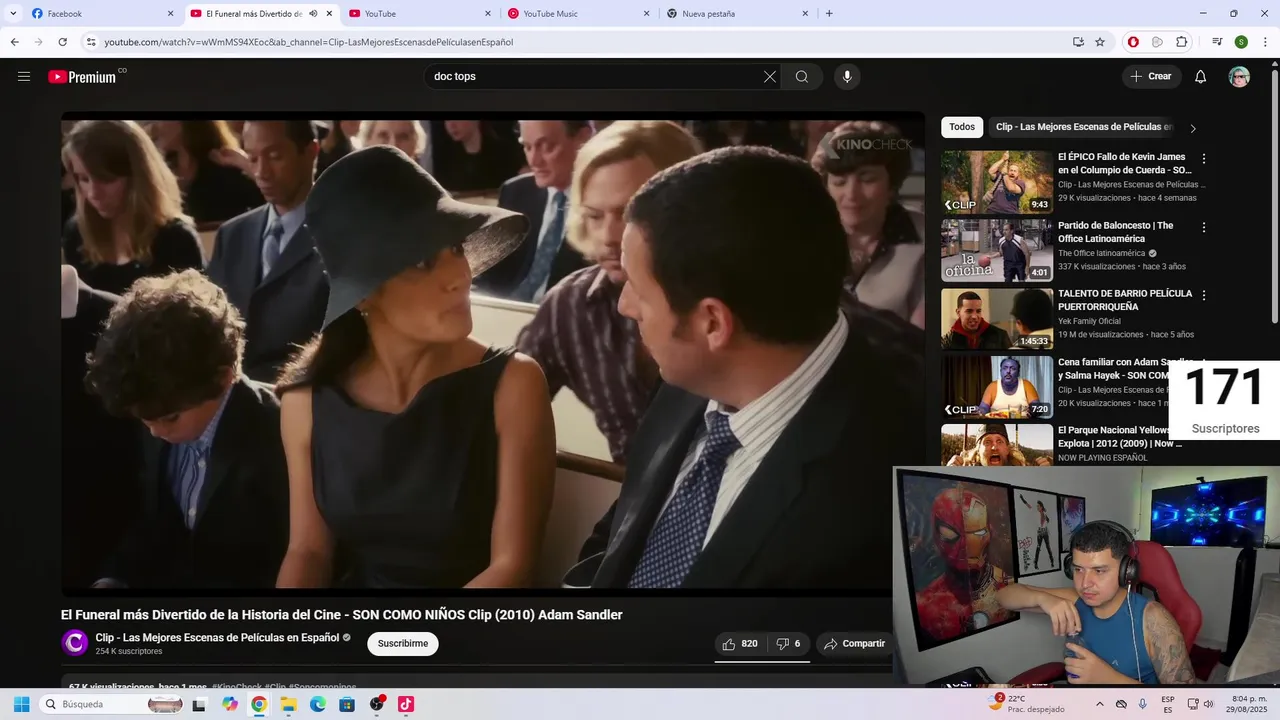Open 'Partido de Baloncesto | The Office' title
1280x720 pixels.
click(1116, 232)
